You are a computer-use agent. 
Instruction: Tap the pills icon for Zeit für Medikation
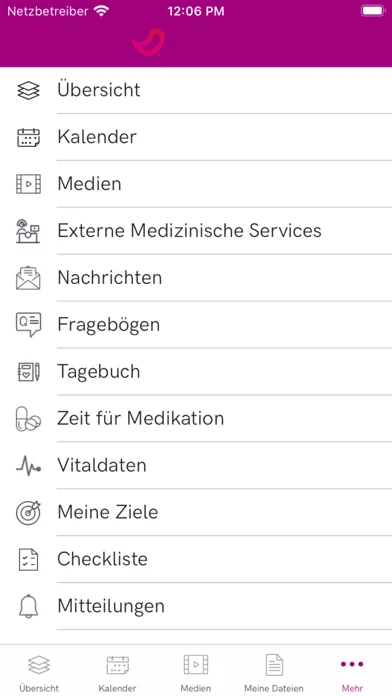click(x=28, y=419)
